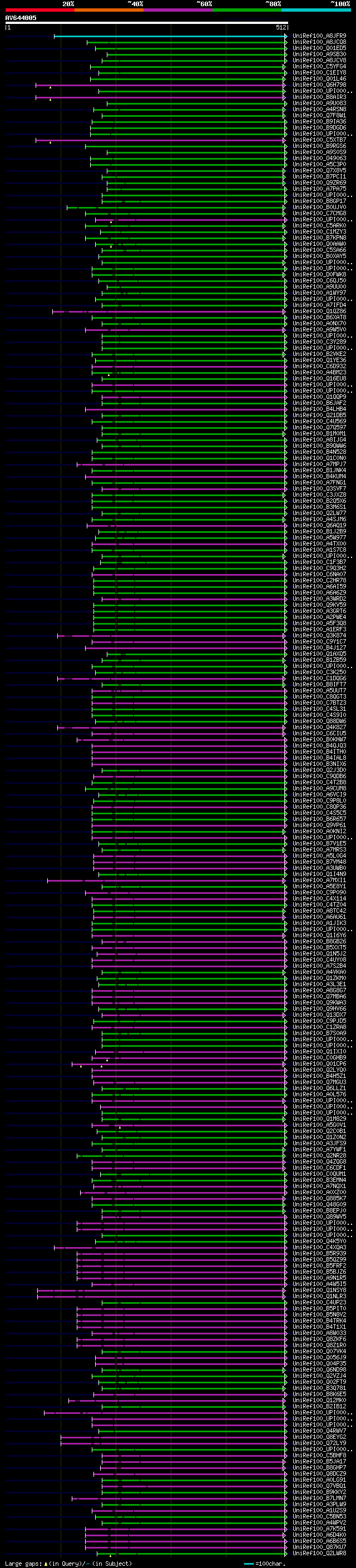Click the red 20% identity legend segment
This screenshot has width=356, height=1568.
coord(39,11)
